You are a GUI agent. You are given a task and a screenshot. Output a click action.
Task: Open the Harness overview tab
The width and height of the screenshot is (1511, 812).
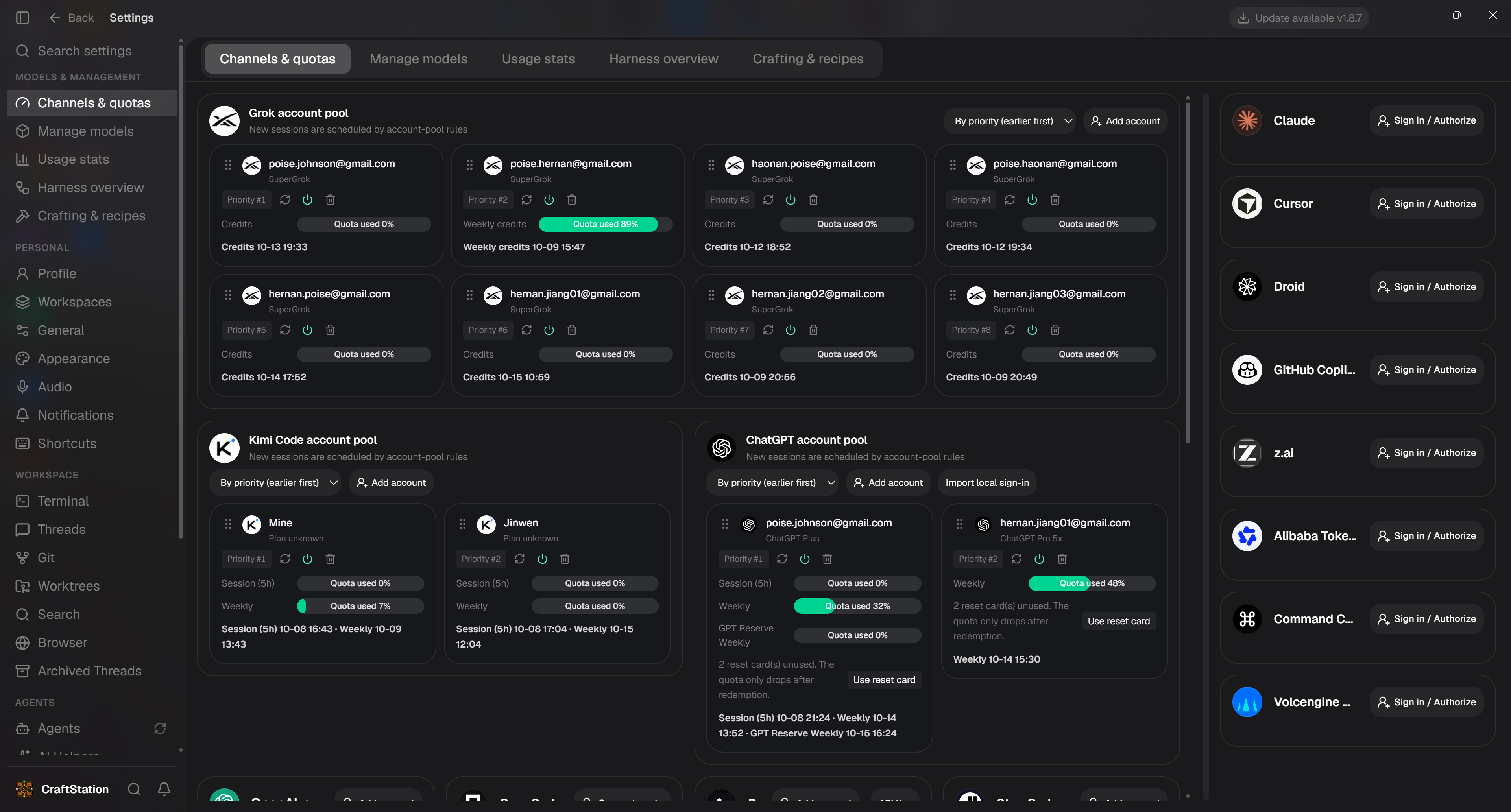click(663, 59)
